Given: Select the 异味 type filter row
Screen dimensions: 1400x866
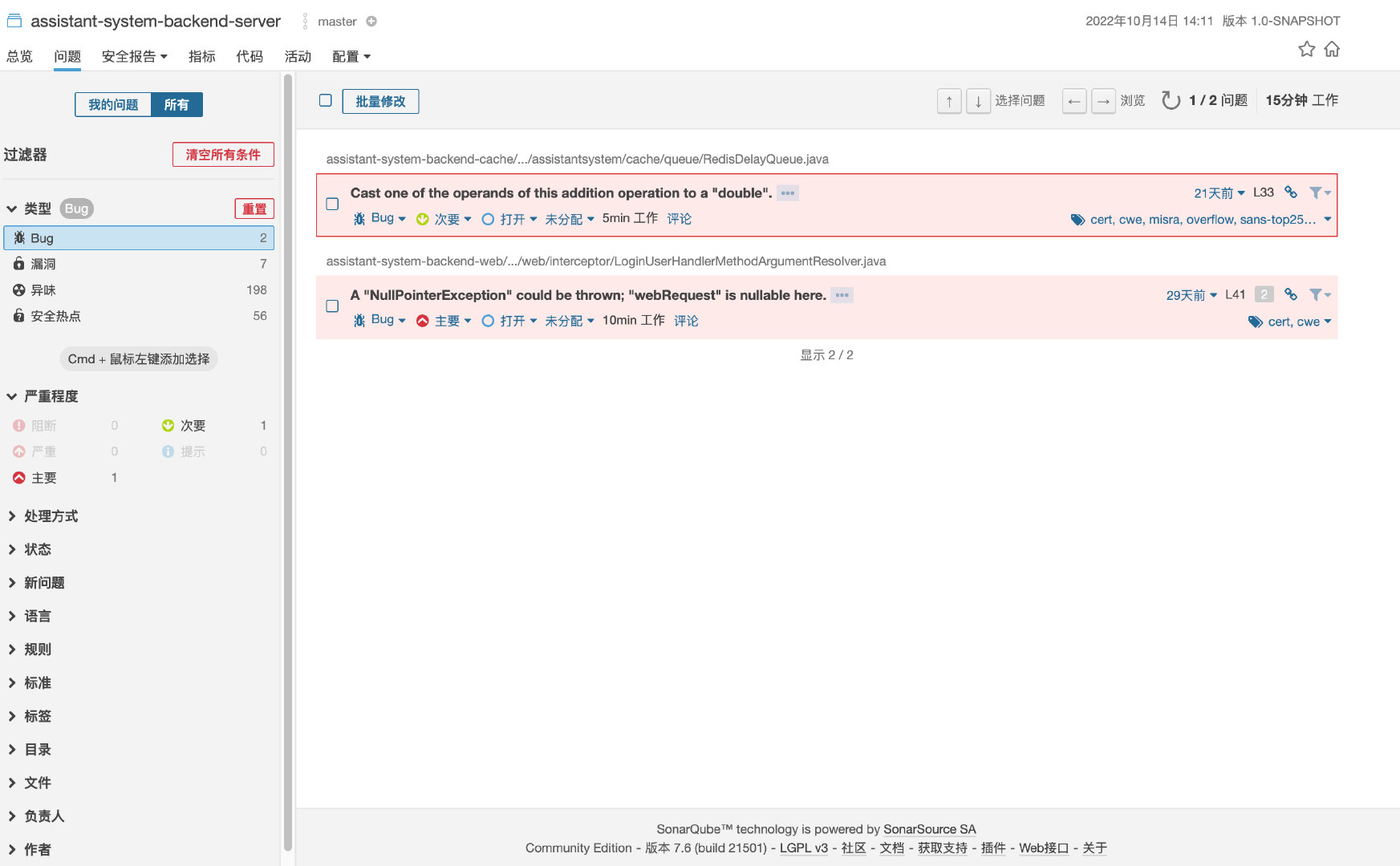Looking at the screenshot, I should [x=139, y=289].
